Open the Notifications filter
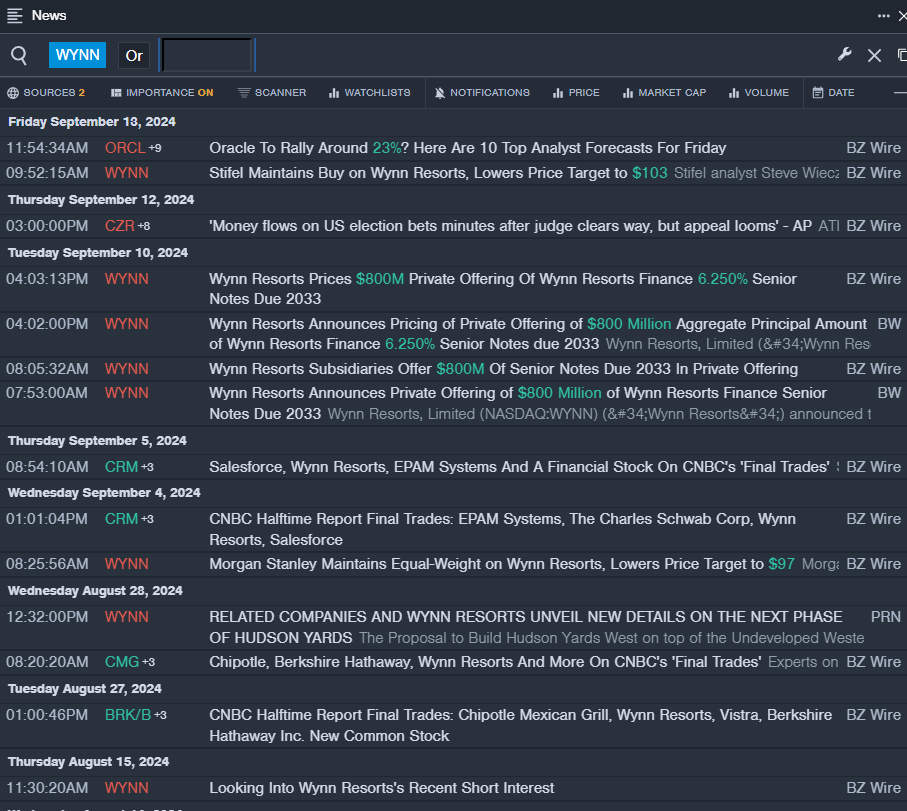The width and height of the screenshot is (907, 811). [x=482, y=93]
